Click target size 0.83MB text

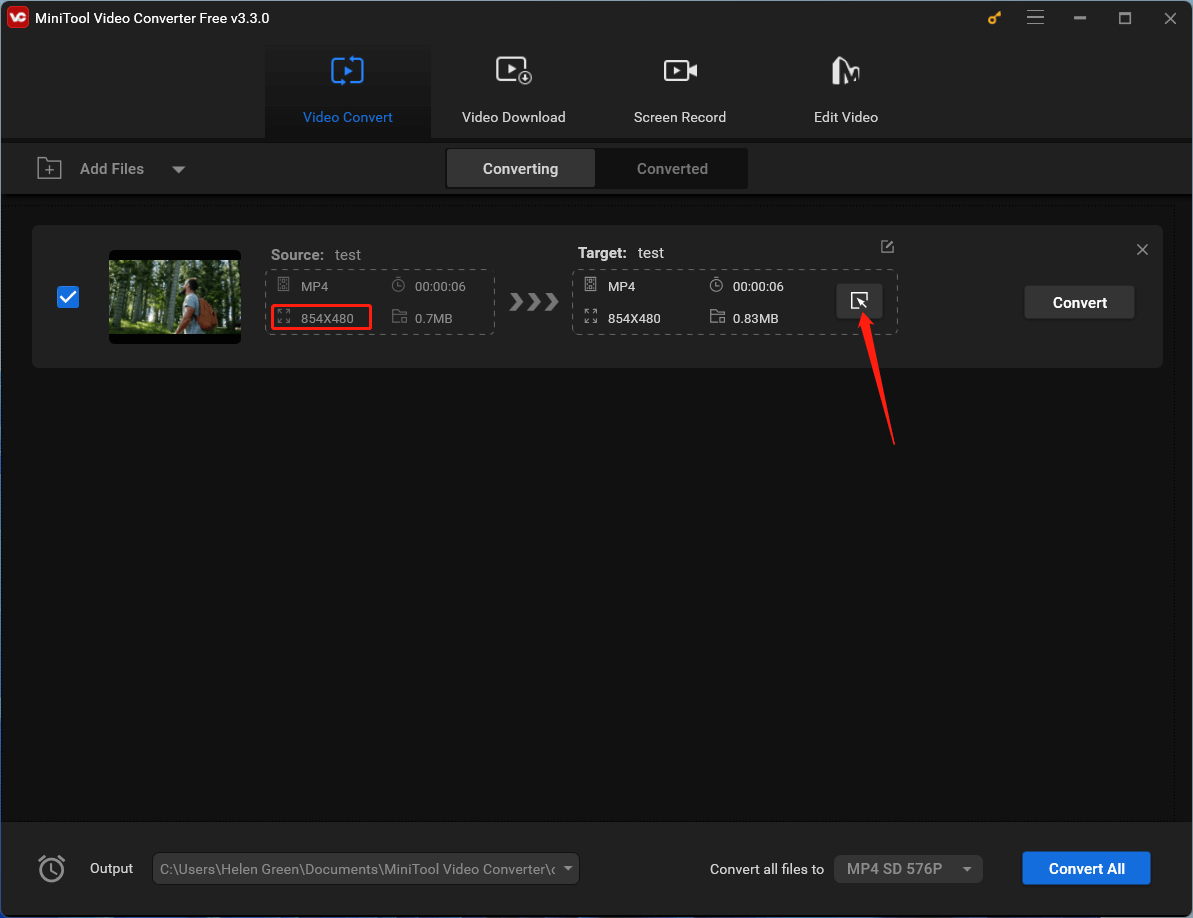pos(756,319)
